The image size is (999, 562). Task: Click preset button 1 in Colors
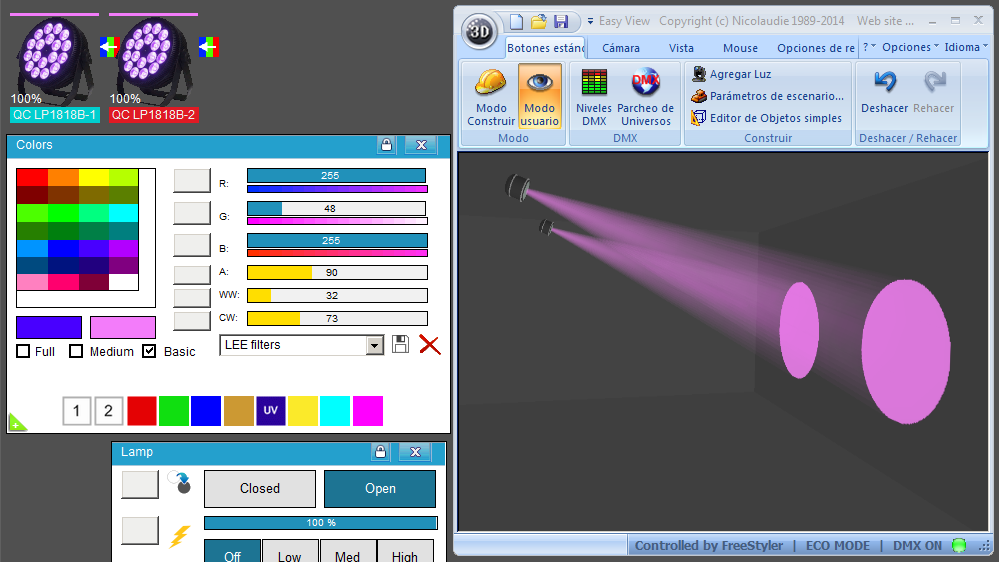pyautogui.click(x=76, y=411)
